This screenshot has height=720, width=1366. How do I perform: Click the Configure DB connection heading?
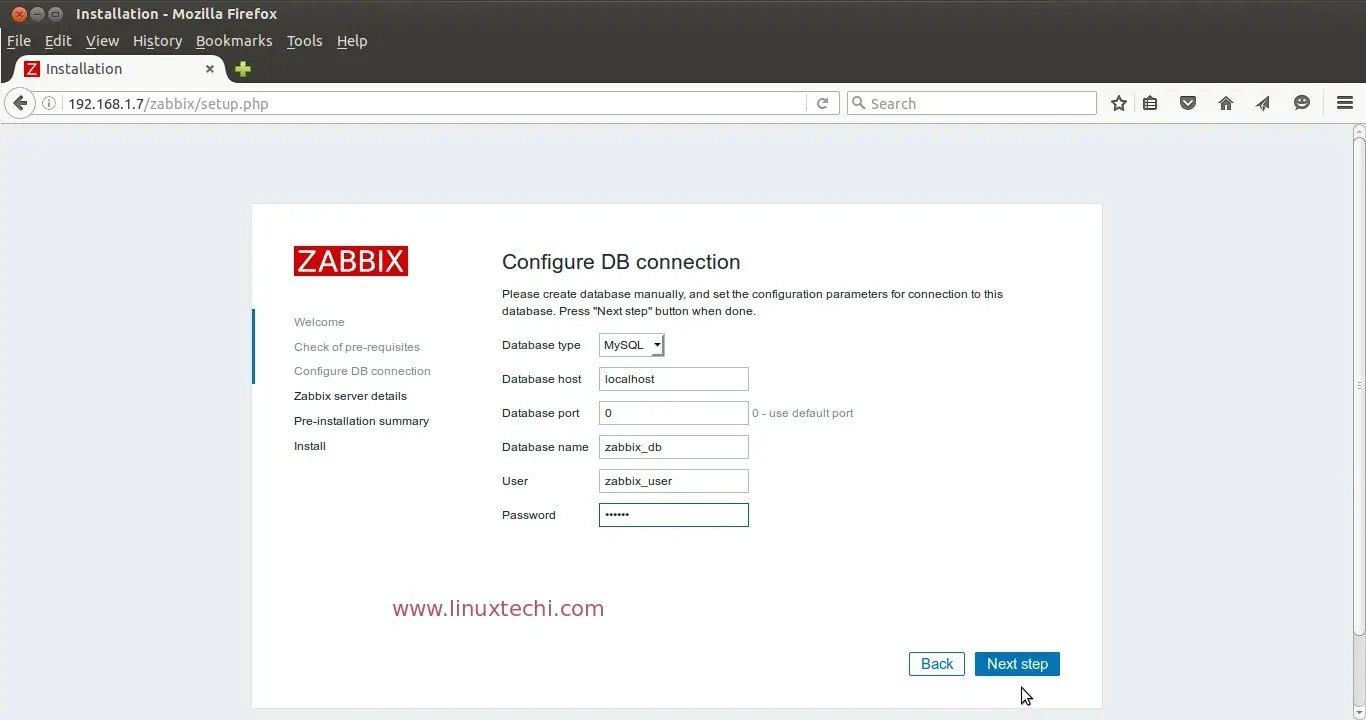click(621, 262)
